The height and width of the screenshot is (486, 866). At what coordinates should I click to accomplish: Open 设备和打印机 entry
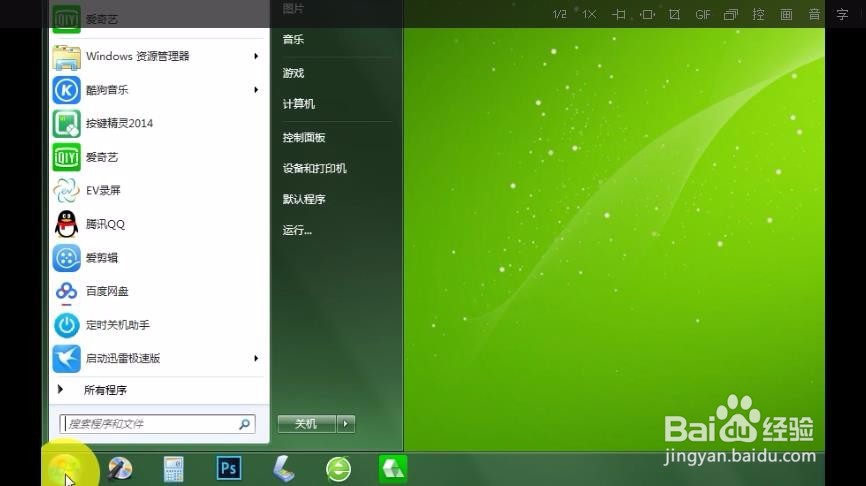(x=314, y=168)
